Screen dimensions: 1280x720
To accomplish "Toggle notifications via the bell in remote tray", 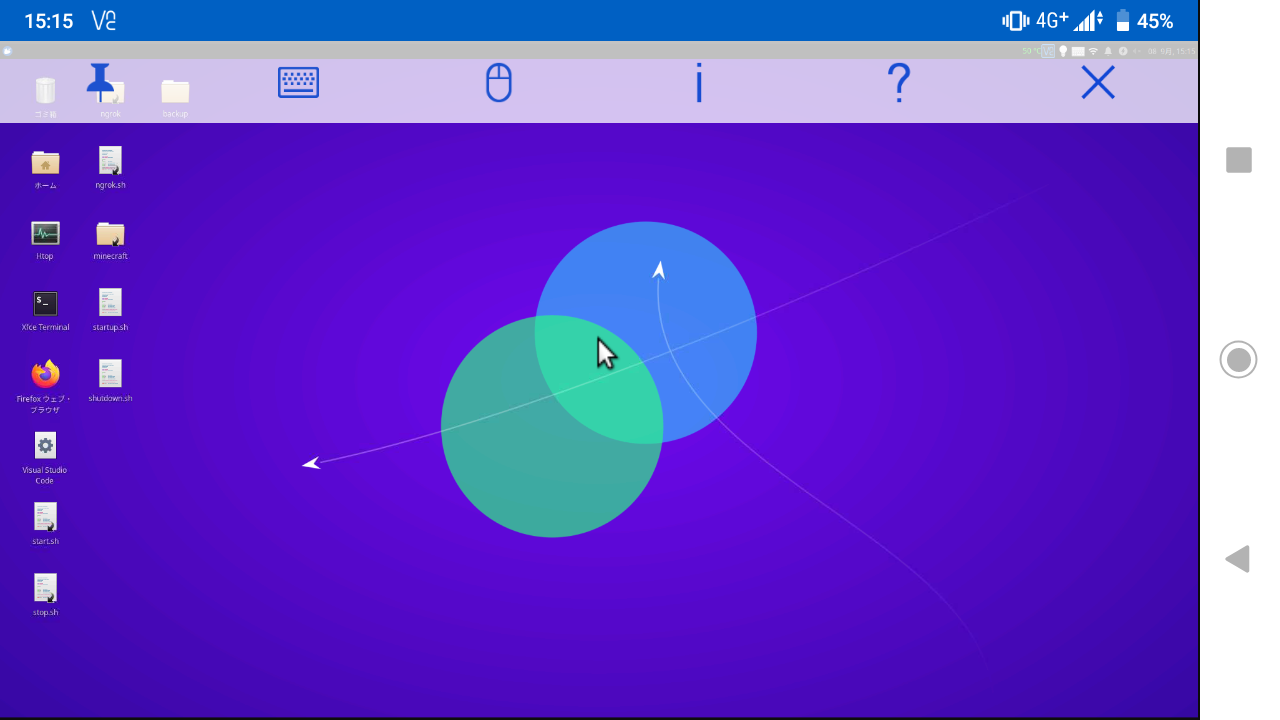I will coord(1109,51).
